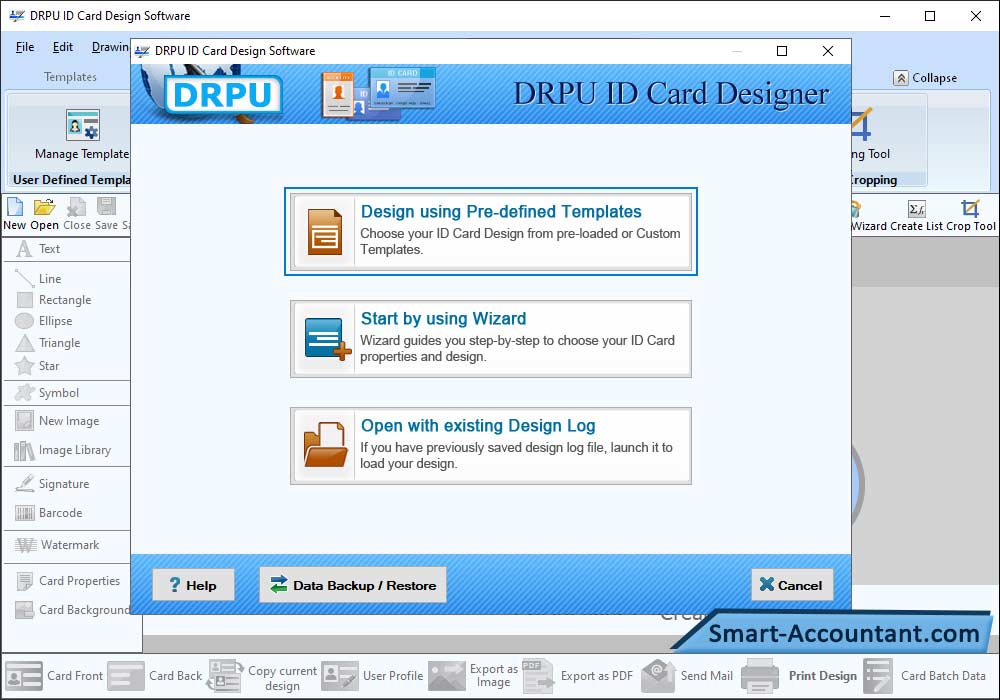The width and height of the screenshot is (1000, 700).
Task: Close the startup dialog with X
Action: pyautogui.click(x=828, y=51)
